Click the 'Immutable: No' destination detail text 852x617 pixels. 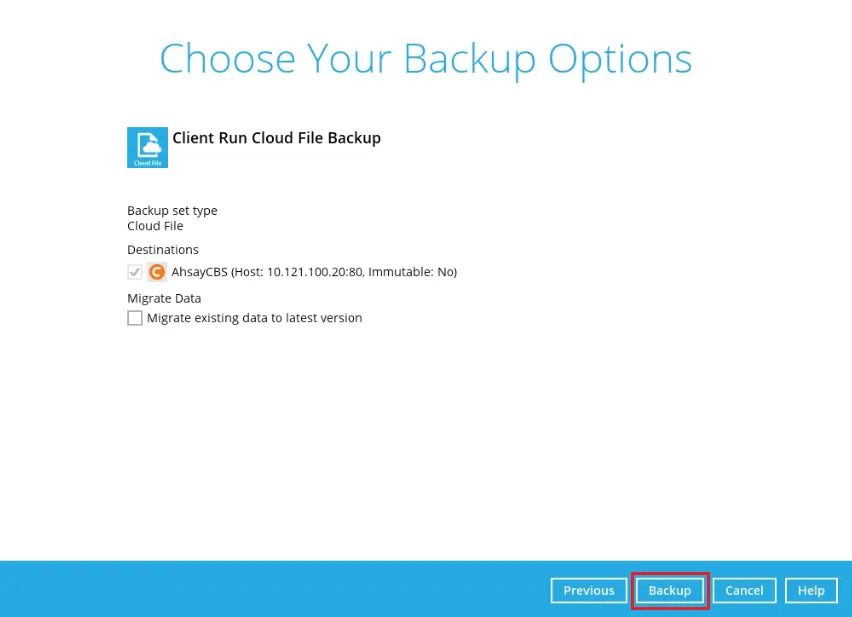pos(415,271)
